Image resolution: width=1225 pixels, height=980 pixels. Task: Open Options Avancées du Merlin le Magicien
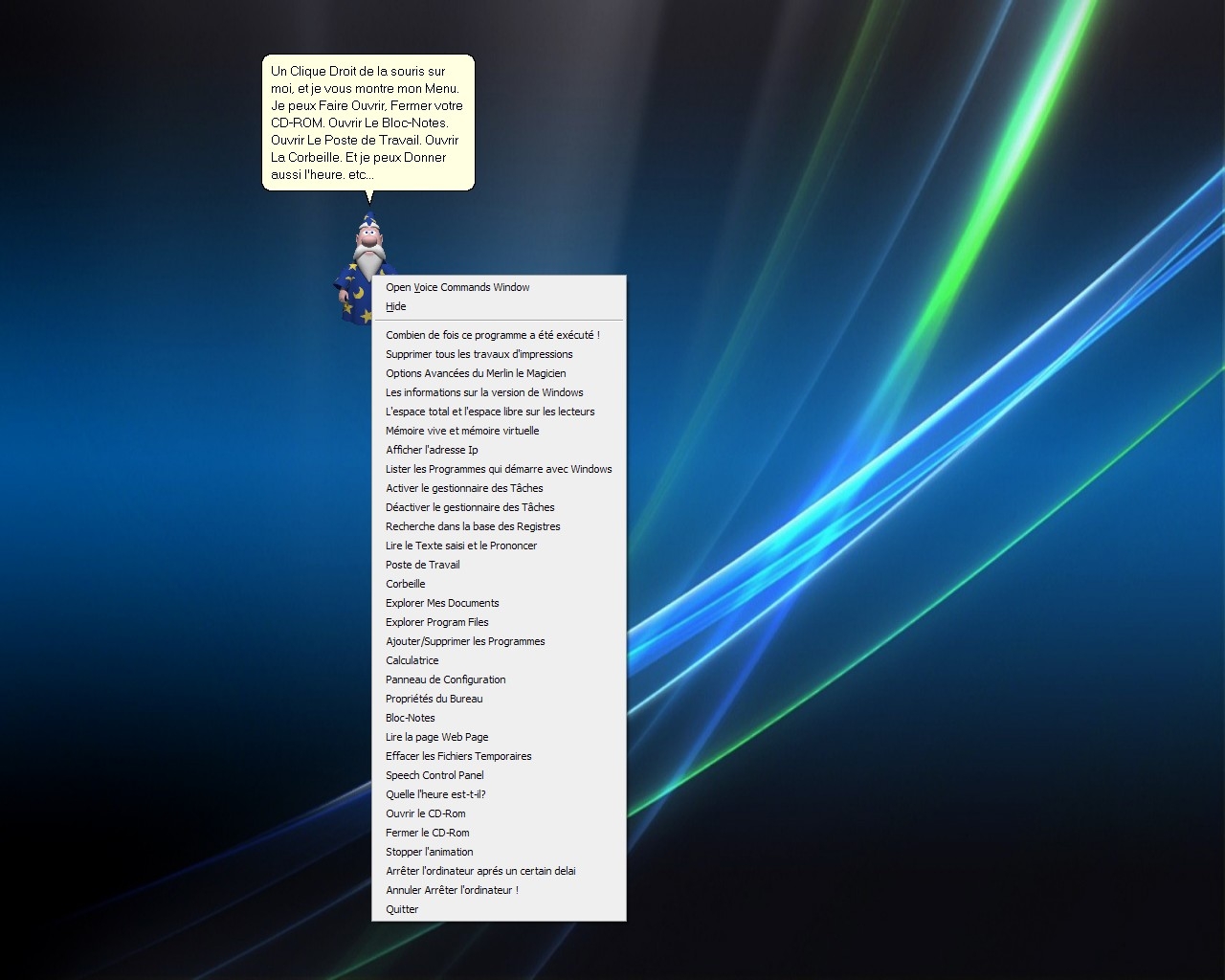499,373
